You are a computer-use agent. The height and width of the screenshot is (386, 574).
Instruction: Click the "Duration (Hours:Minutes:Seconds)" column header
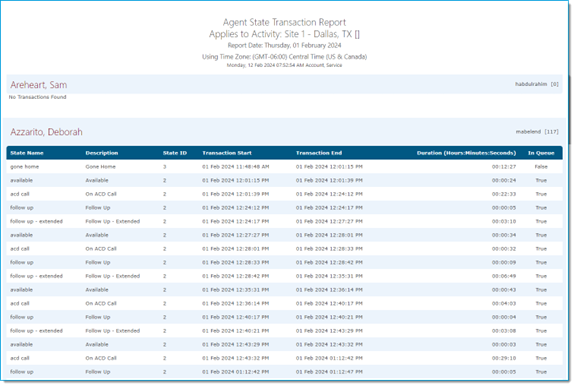466,153
